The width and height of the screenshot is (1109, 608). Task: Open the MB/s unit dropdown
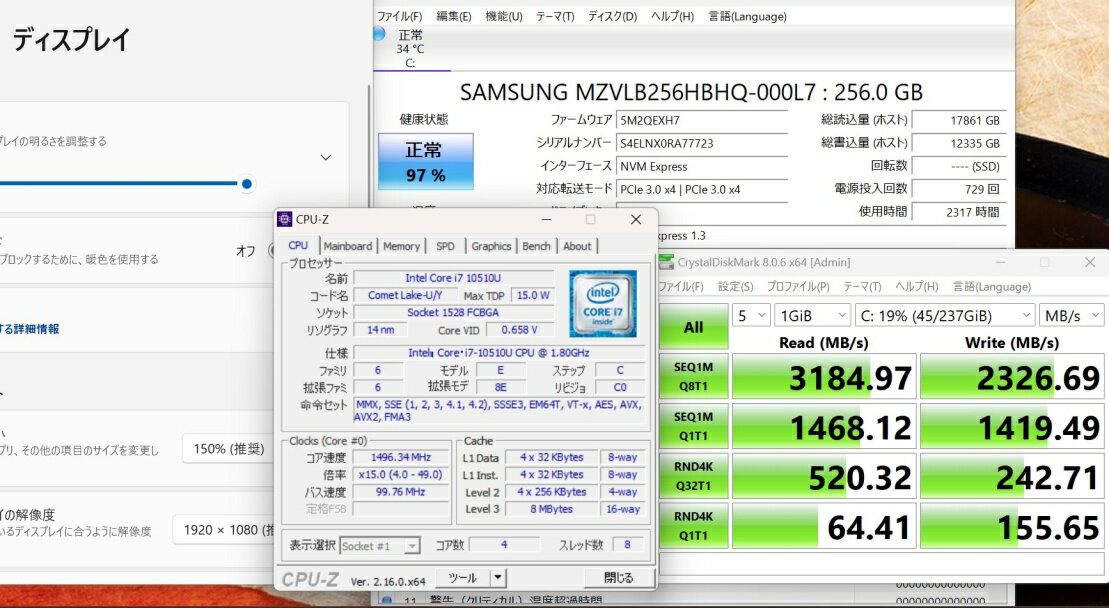pos(1071,316)
